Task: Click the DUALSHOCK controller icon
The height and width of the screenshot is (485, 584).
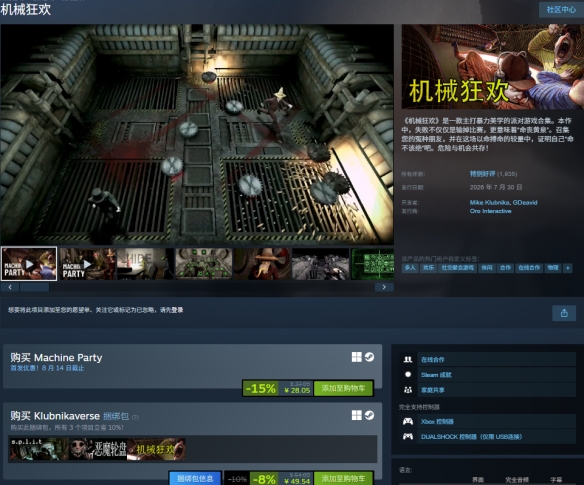Action: (x=408, y=436)
